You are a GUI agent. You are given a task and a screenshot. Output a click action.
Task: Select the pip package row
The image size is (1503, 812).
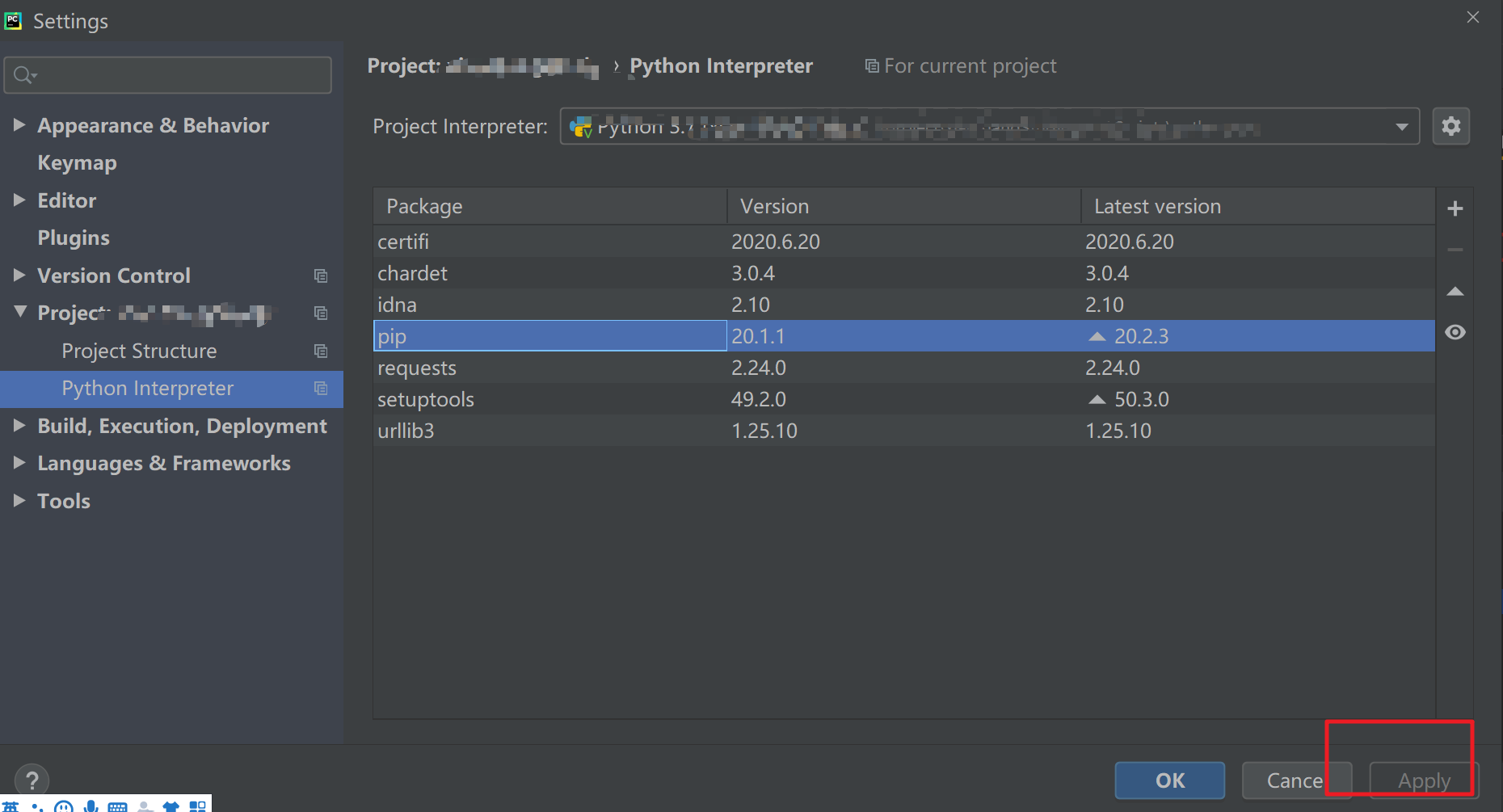[904, 336]
